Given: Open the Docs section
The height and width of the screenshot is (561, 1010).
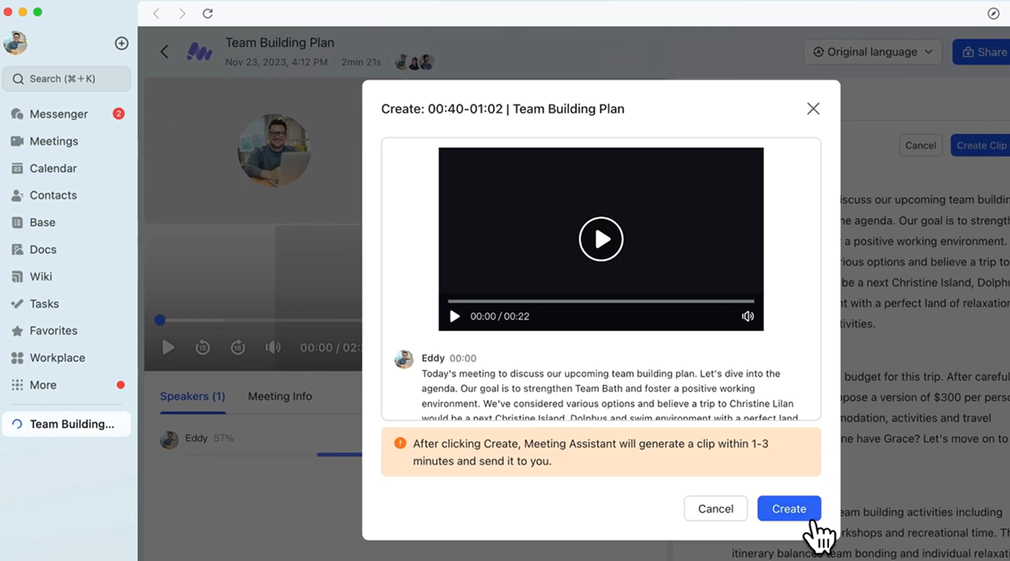Looking at the screenshot, I should point(43,249).
